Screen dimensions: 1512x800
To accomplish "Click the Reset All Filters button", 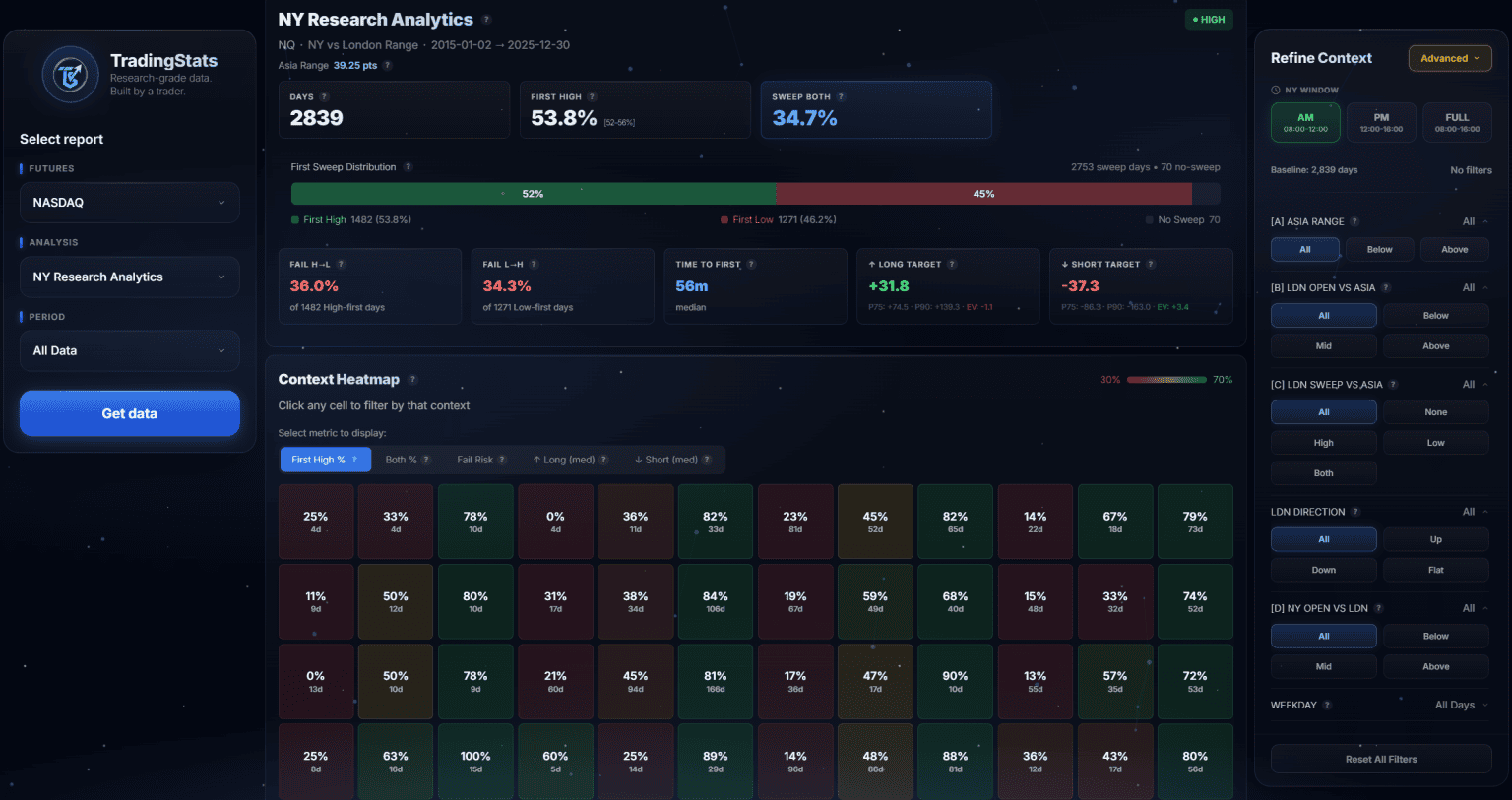I will click(x=1381, y=759).
